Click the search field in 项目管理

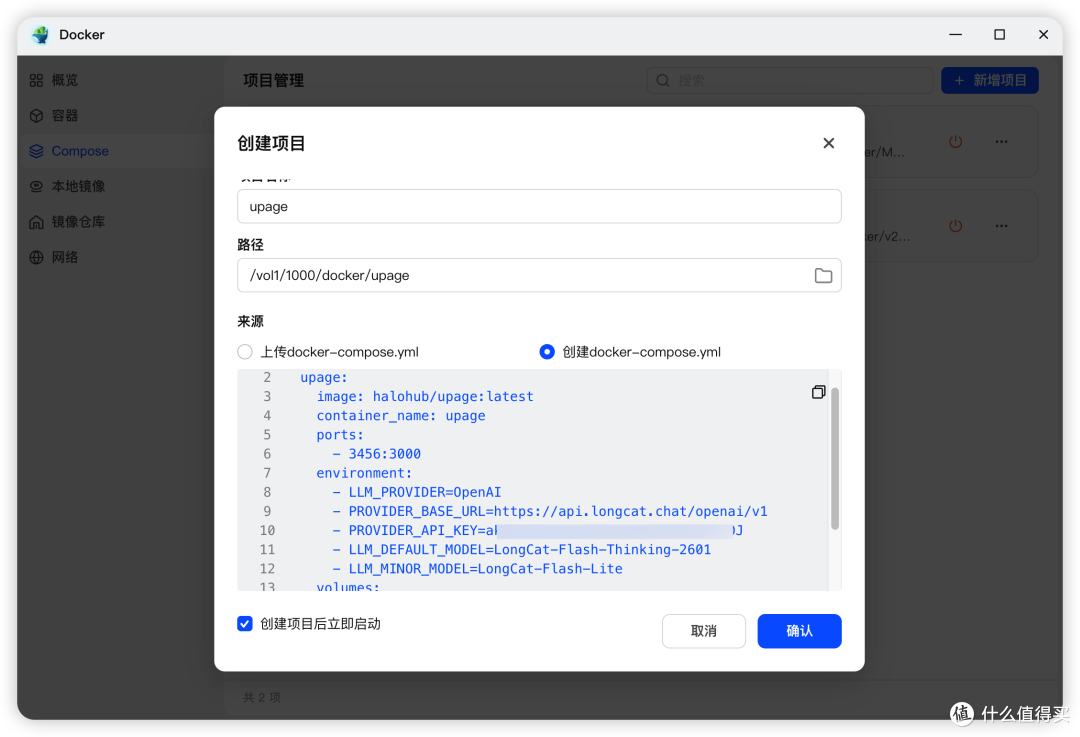coord(790,81)
